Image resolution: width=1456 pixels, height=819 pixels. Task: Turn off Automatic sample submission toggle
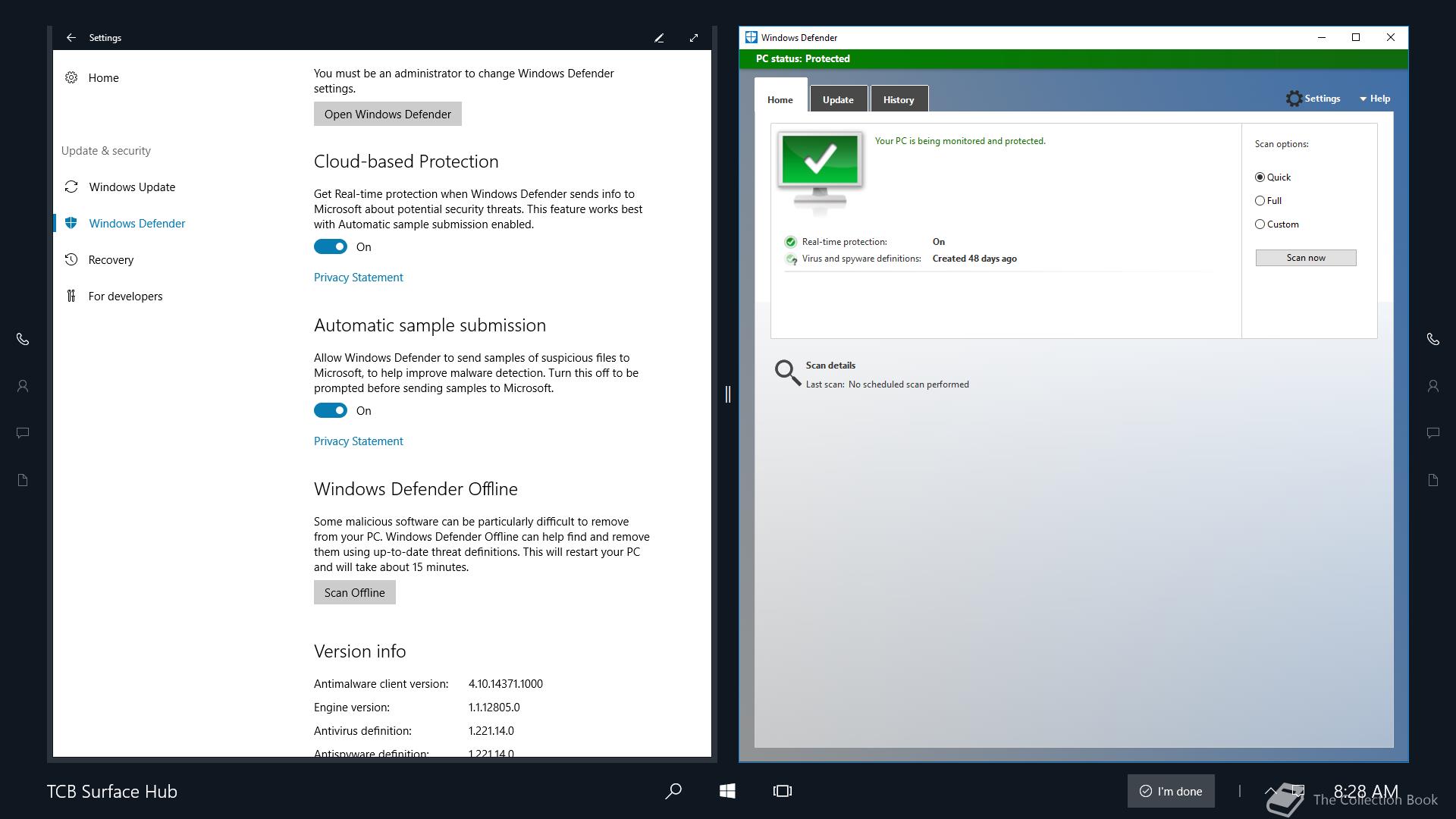coord(331,410)
